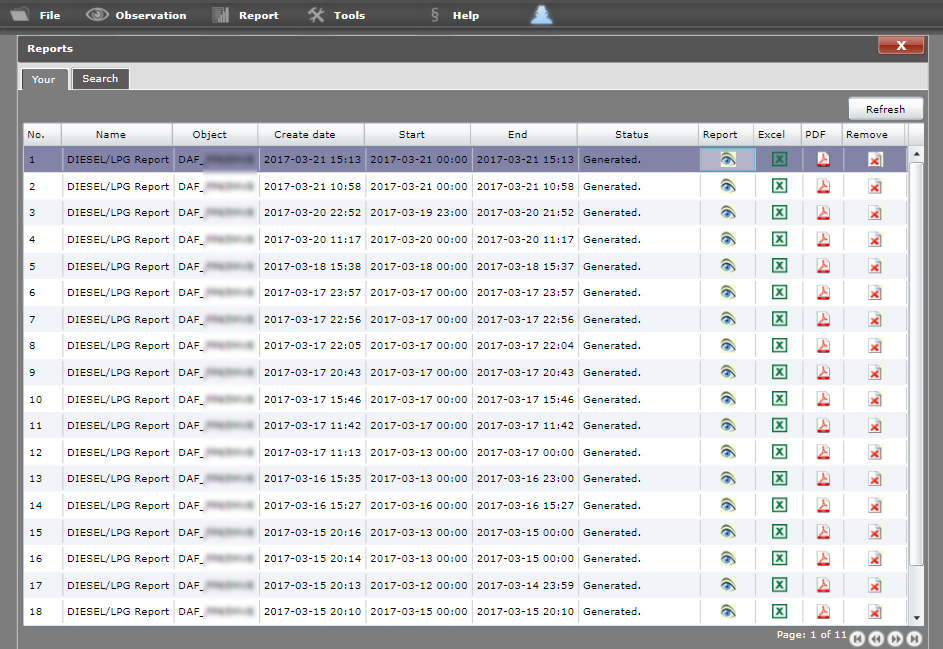Show report number 14 using eye icon
Image resolution: width=943 pixels, height=649 pixels.
coord(727,506)
